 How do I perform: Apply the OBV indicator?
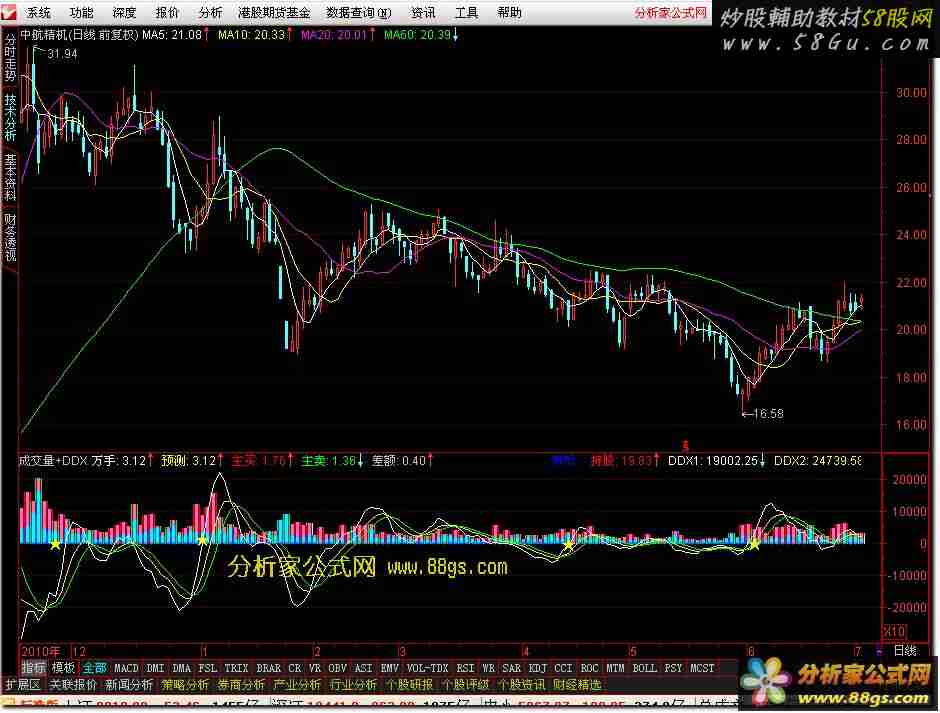tap(338, 667)
